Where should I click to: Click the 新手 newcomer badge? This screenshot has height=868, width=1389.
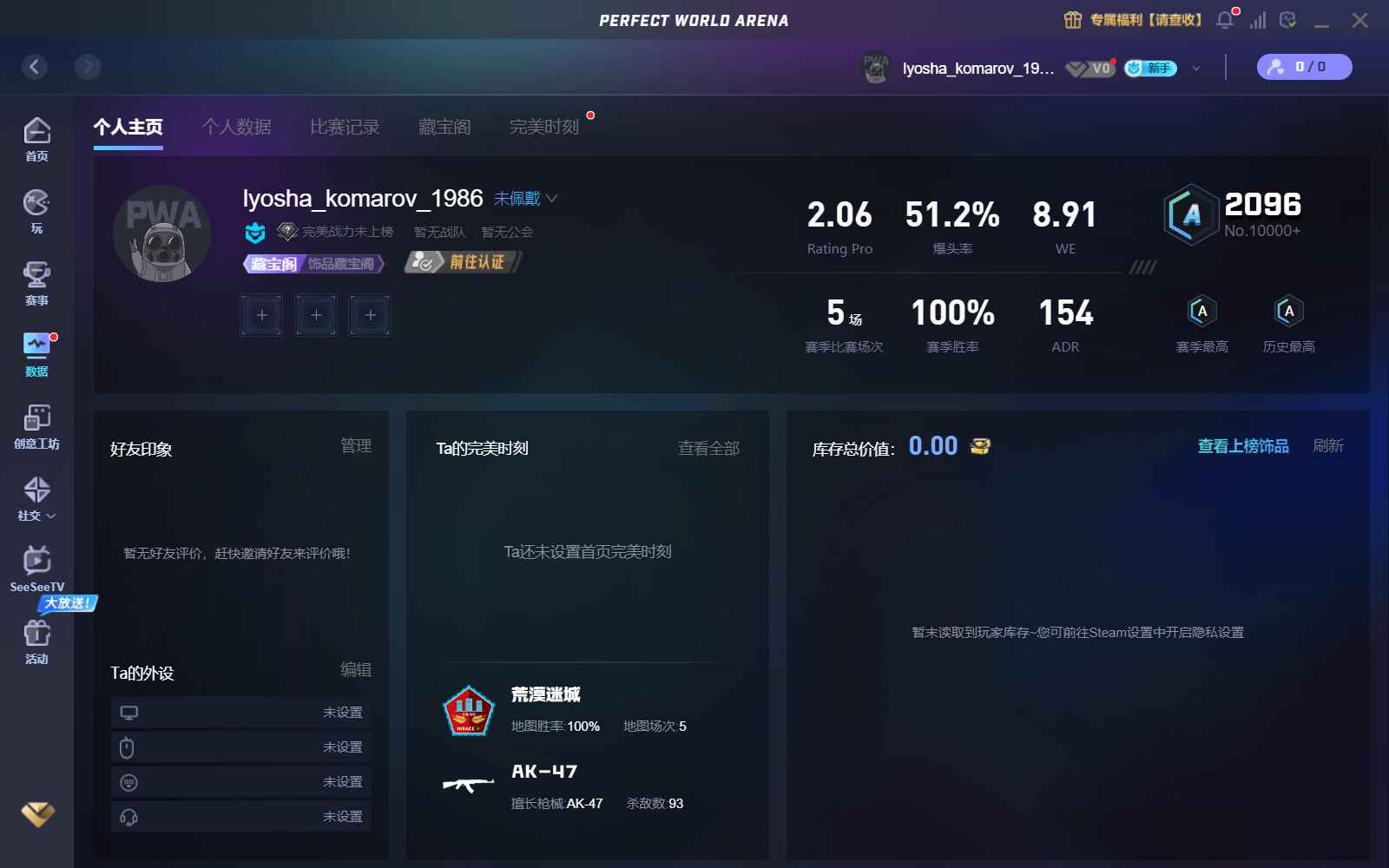pos(1150,68)
